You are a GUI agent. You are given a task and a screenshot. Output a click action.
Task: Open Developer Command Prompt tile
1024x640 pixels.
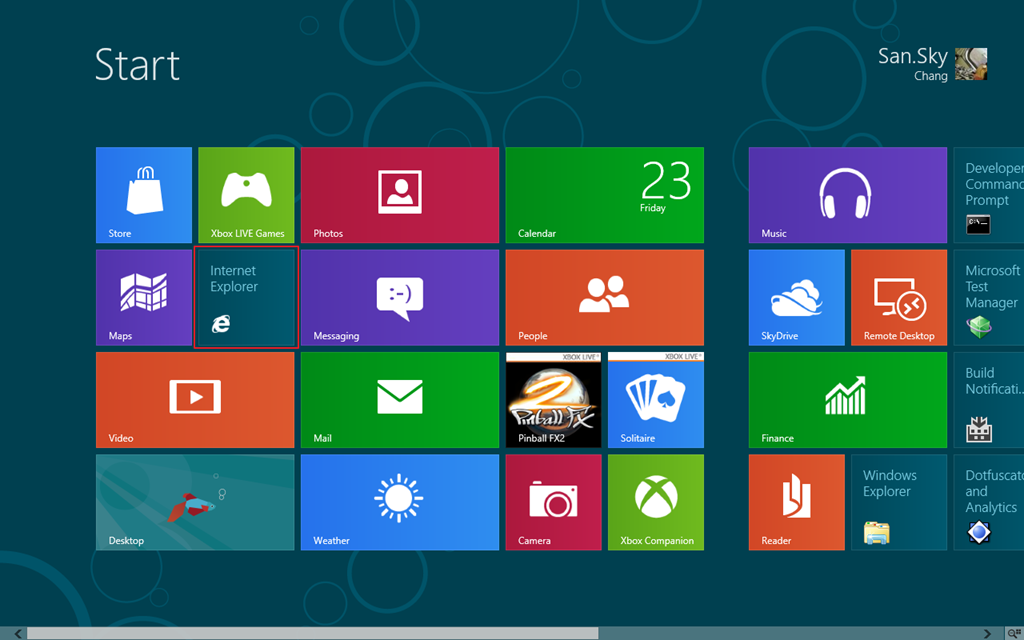[x=989, y=195]
